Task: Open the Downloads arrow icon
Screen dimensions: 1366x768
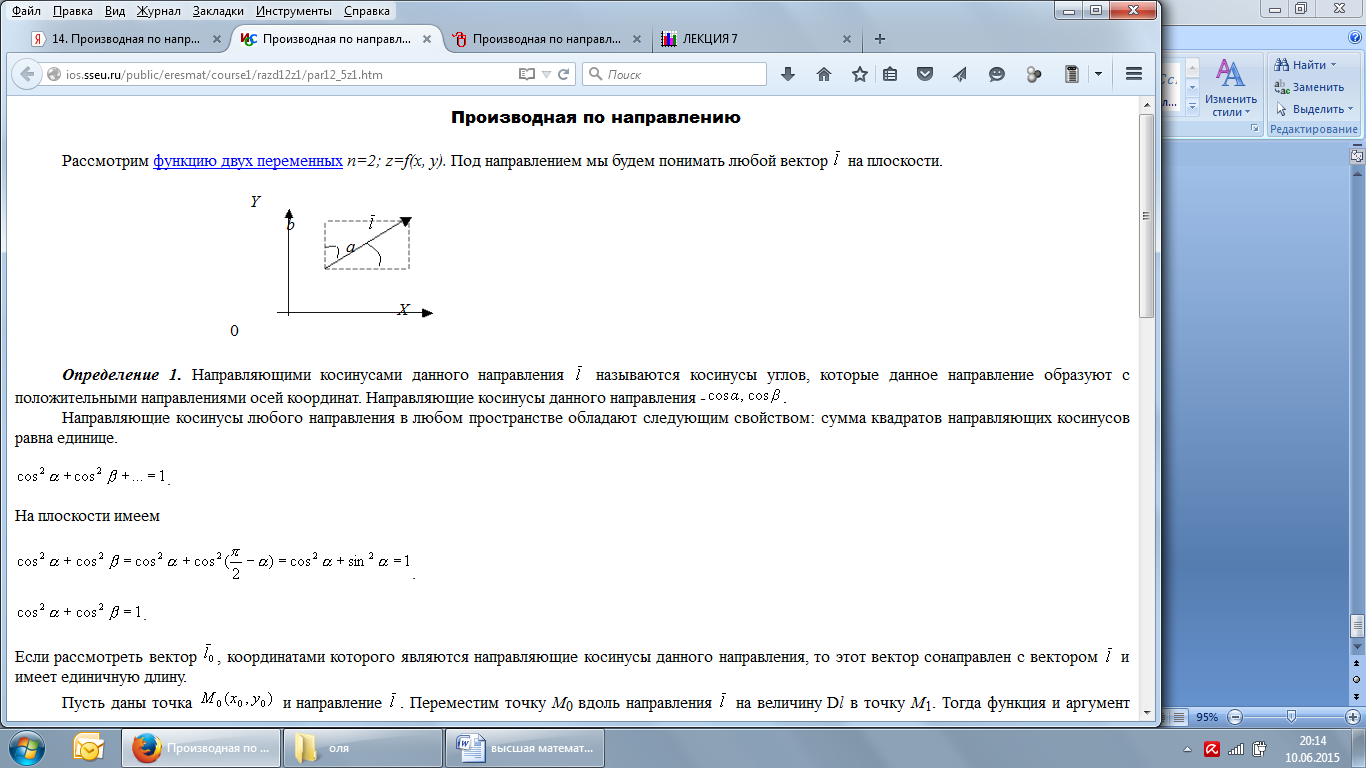Action: tap(788, 74)
